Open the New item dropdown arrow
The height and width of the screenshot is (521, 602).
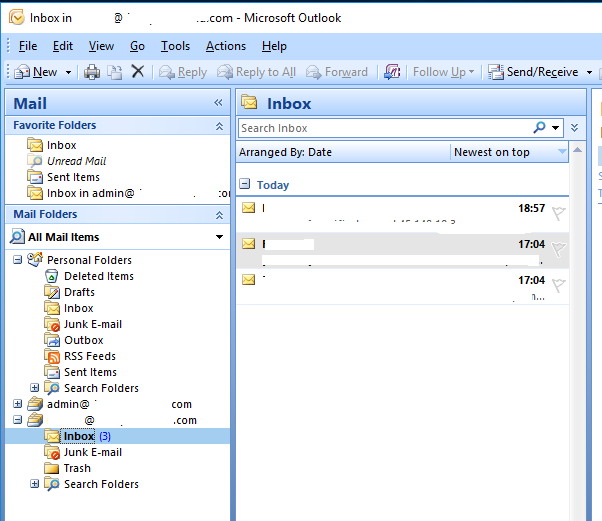coord(68,72)
